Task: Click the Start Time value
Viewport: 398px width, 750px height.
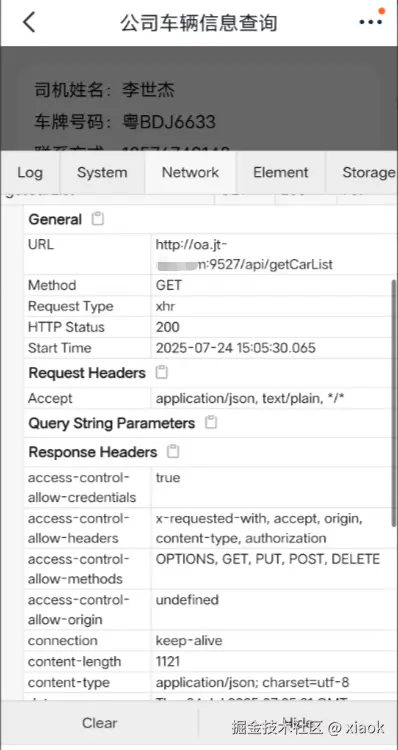Action: tap(235, 348)
